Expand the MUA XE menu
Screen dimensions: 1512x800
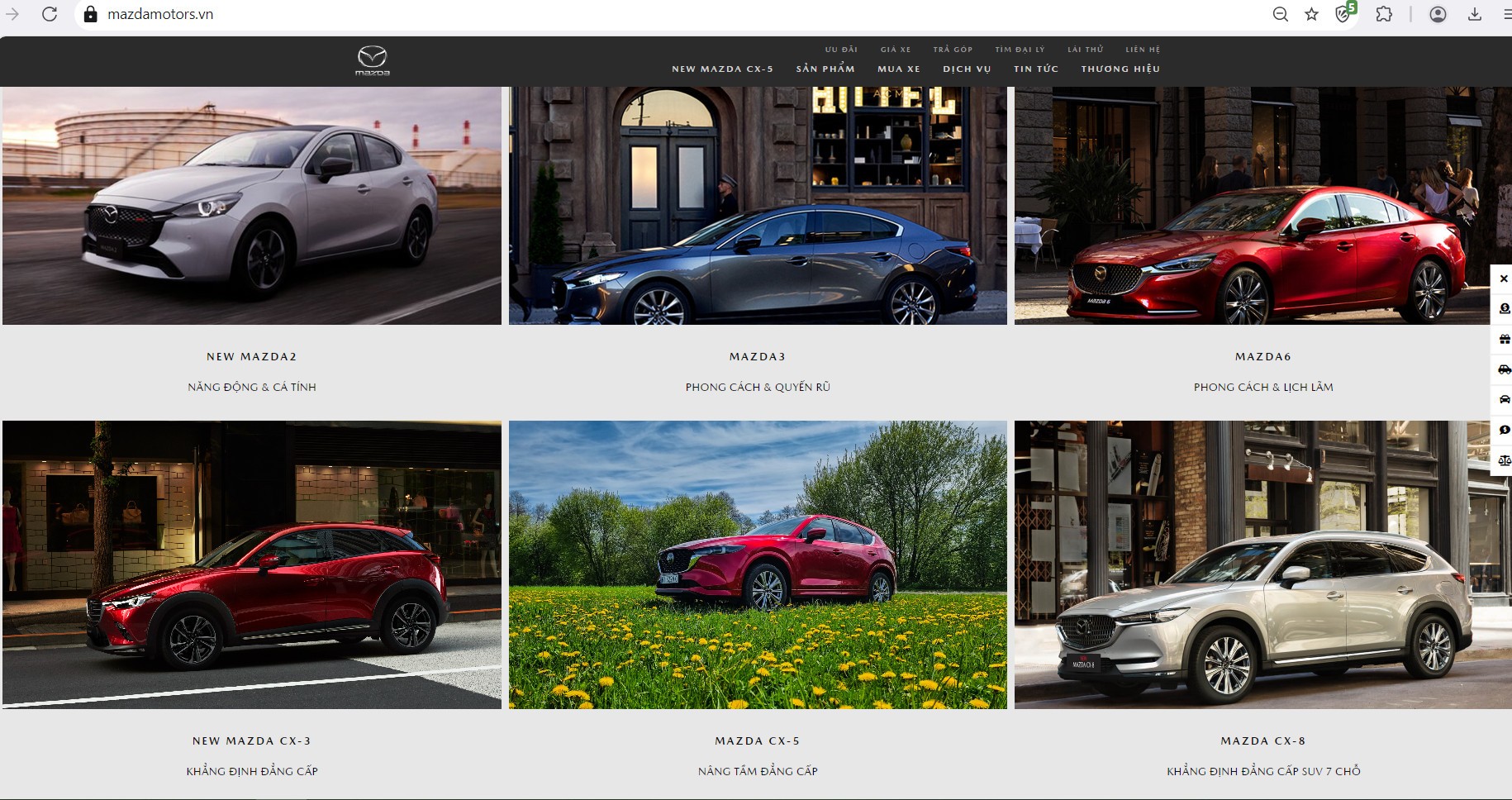[x=899, y=69]
